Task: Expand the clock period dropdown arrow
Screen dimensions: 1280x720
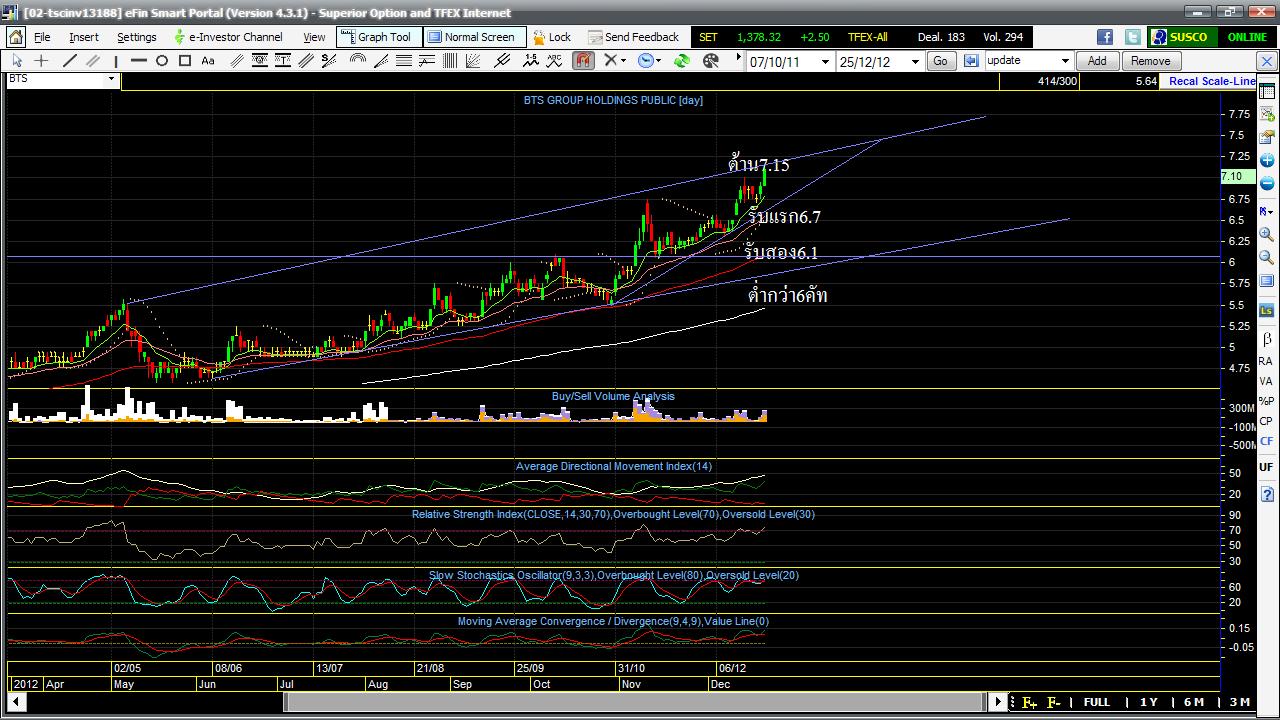Action: tap(658, 61)
